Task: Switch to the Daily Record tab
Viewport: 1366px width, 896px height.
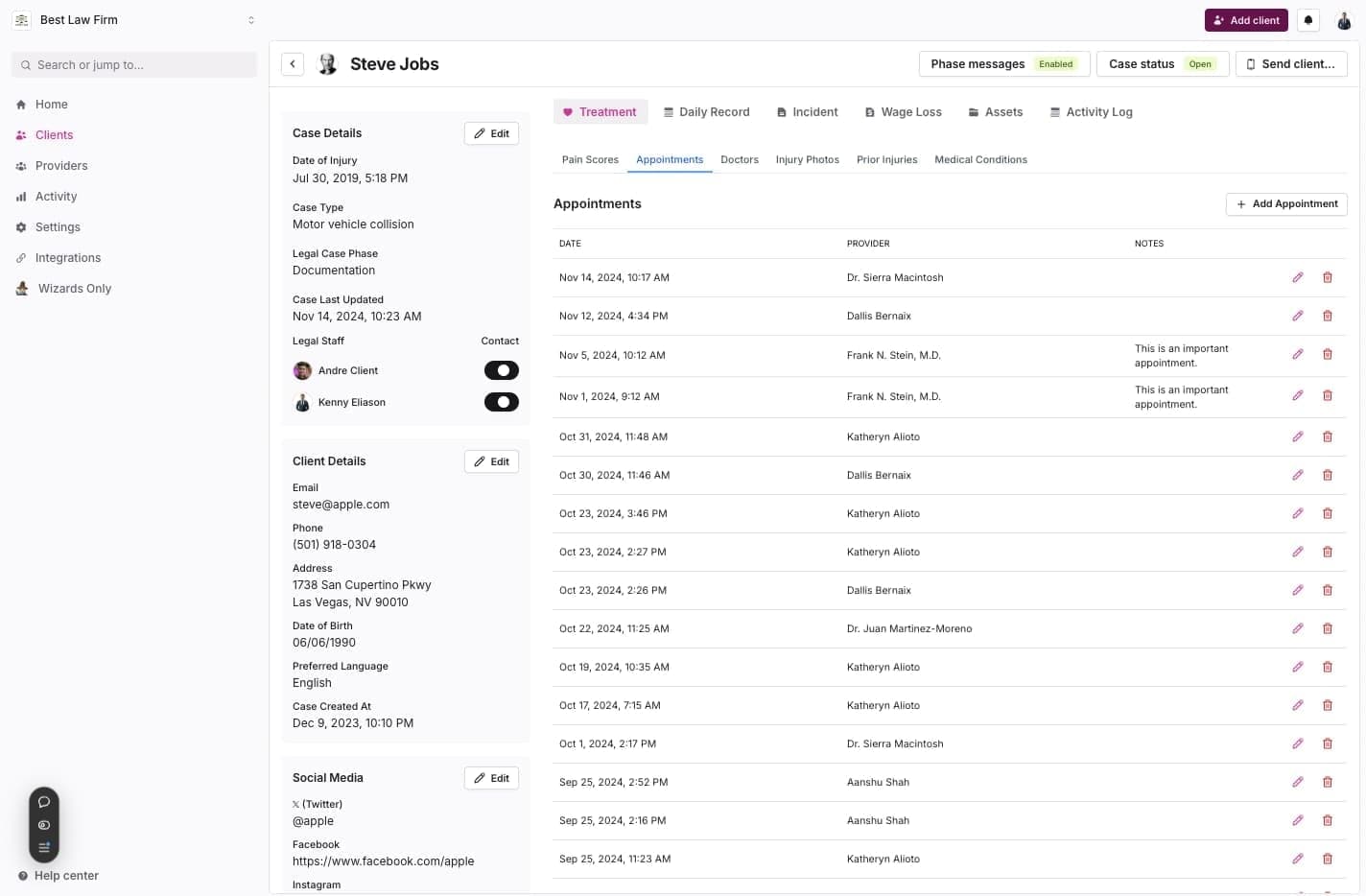Action: click(707, 111)
